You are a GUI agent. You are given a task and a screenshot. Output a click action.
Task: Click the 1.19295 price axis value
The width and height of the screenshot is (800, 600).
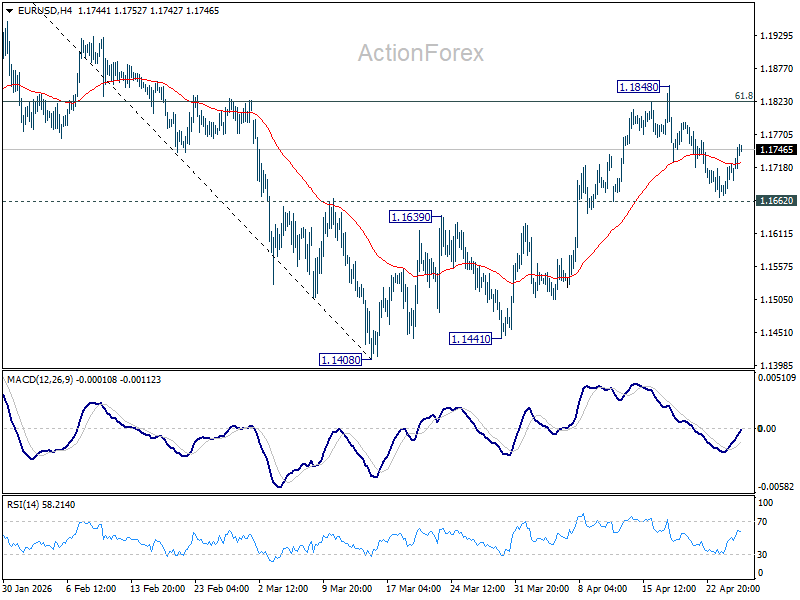pyautogui.click(x=777, y=36)
